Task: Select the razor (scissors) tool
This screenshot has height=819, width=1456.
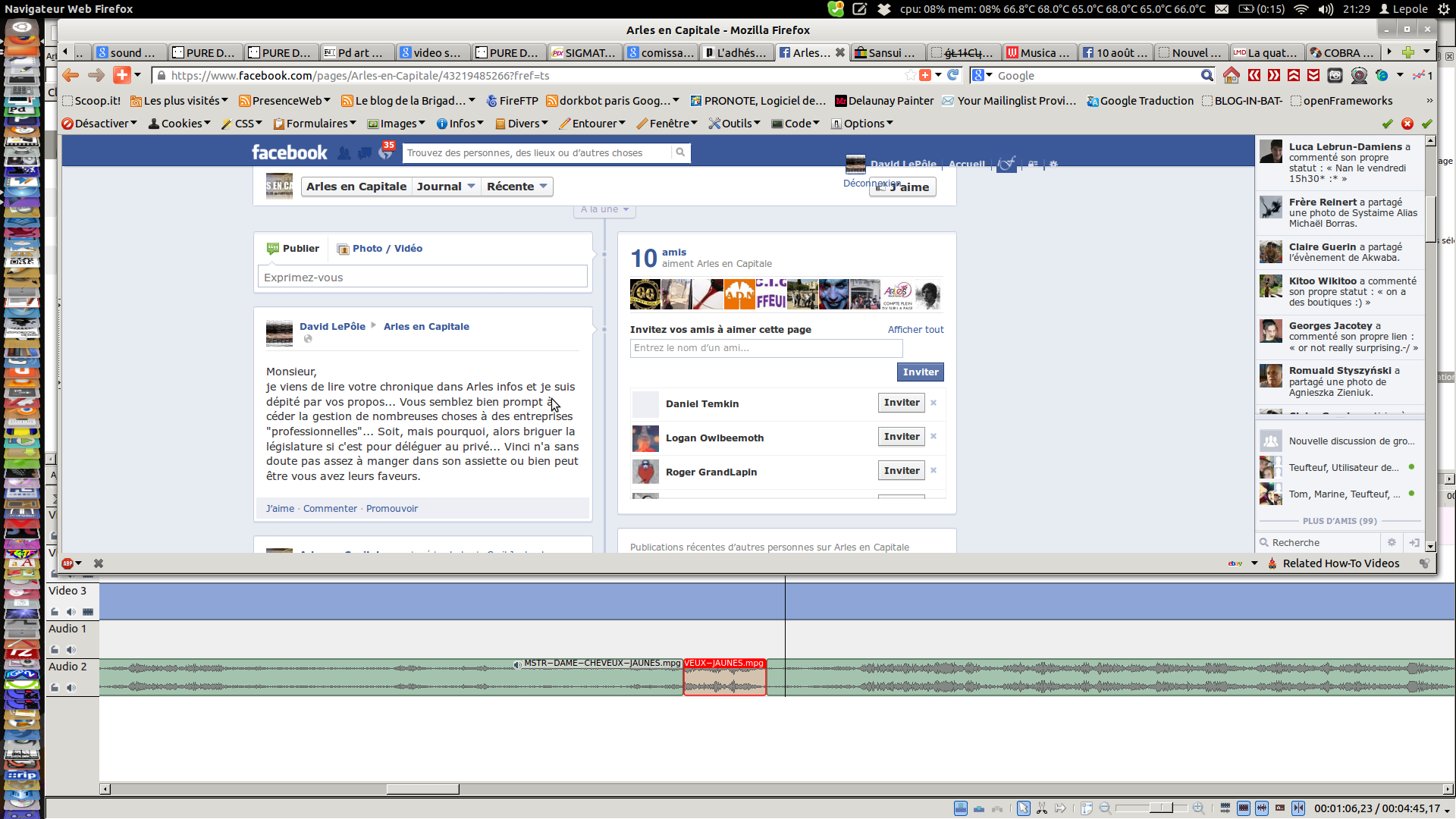Action: point(1042,808)
